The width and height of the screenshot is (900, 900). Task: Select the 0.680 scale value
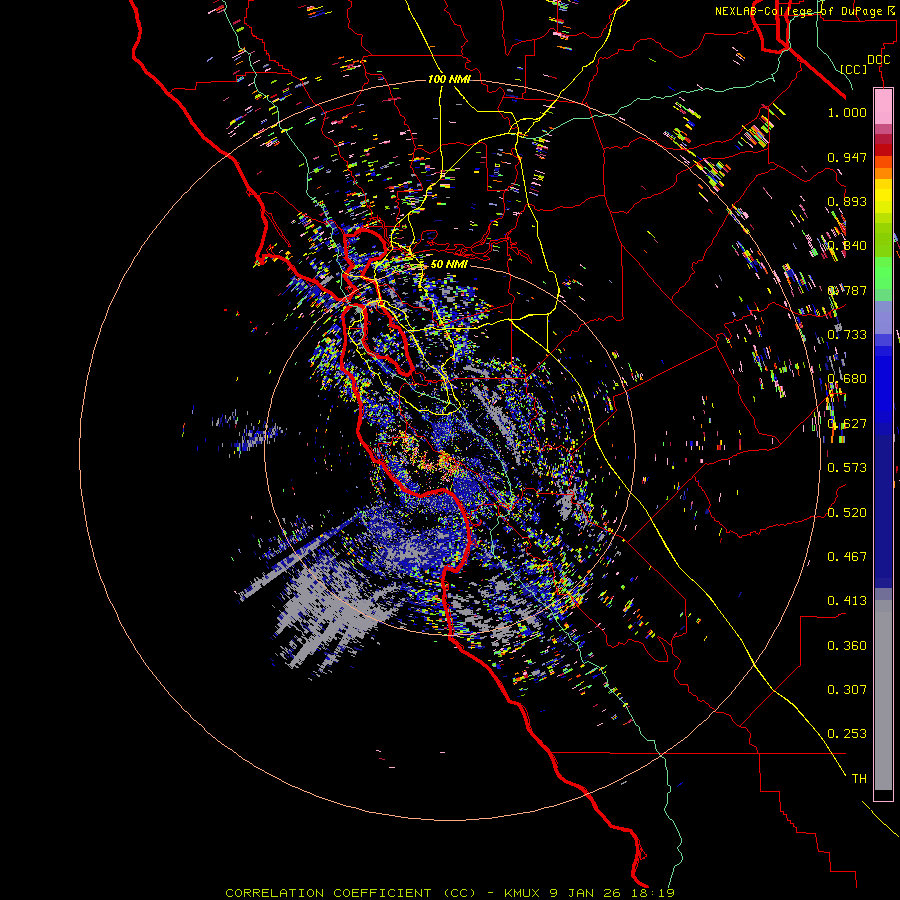coord(847,379)
